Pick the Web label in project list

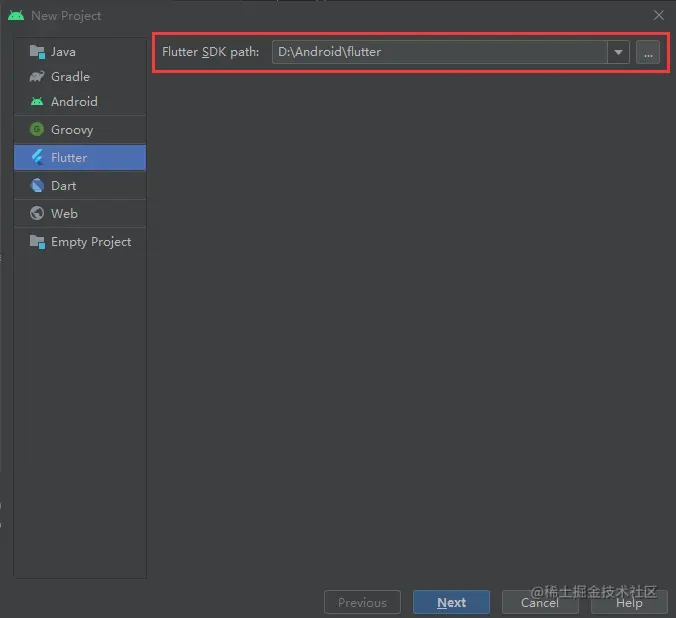tap(64, 214)
